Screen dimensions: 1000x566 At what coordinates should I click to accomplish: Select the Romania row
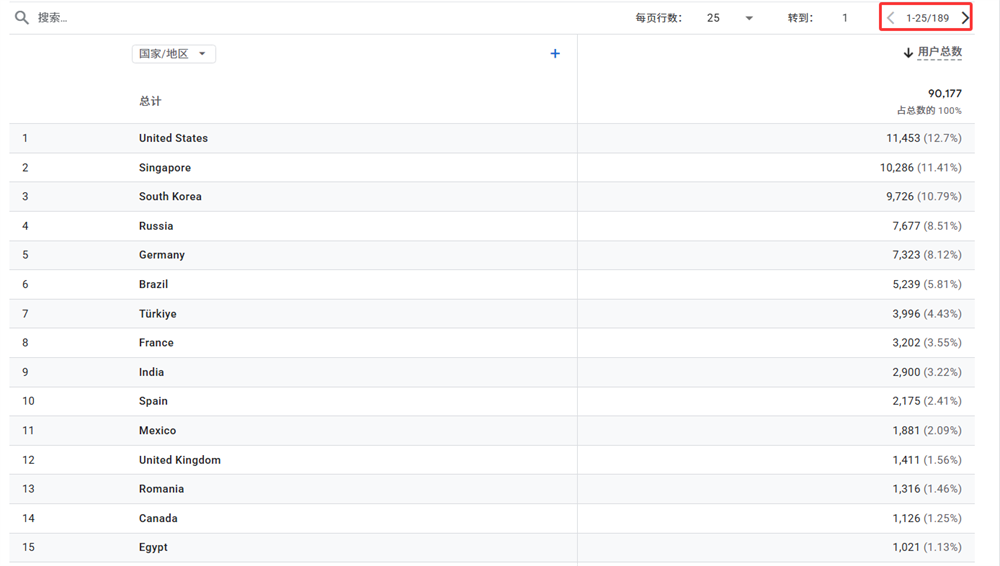click(492, 489)
